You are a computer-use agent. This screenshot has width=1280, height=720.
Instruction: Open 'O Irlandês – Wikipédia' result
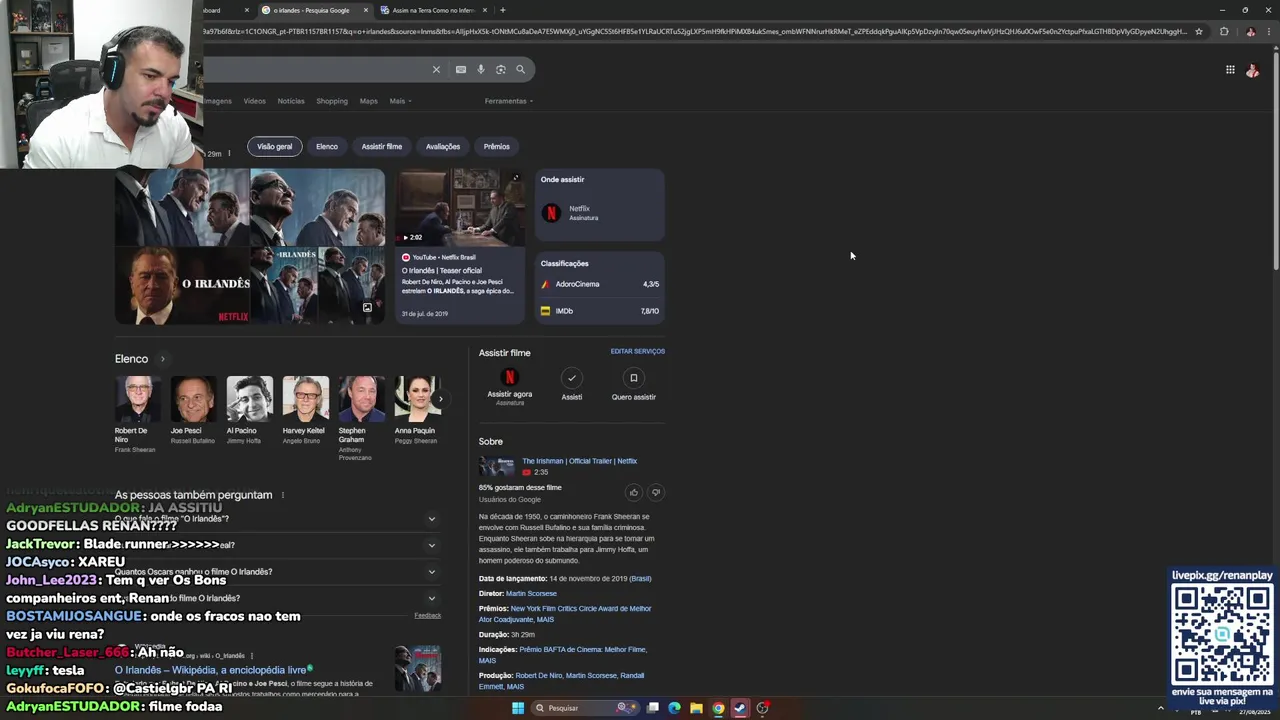pos(211,670)
